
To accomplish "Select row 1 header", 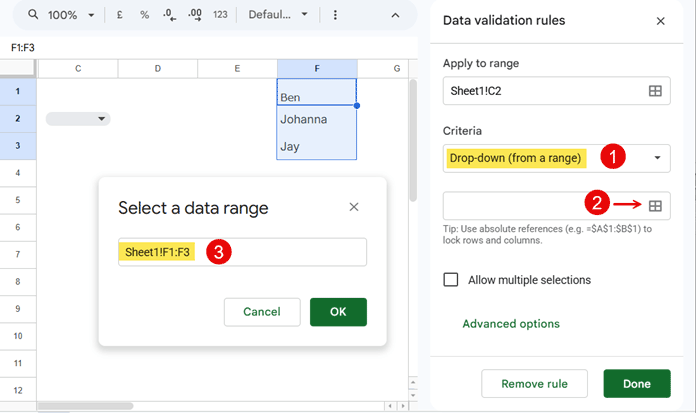I will pos(18,91).
